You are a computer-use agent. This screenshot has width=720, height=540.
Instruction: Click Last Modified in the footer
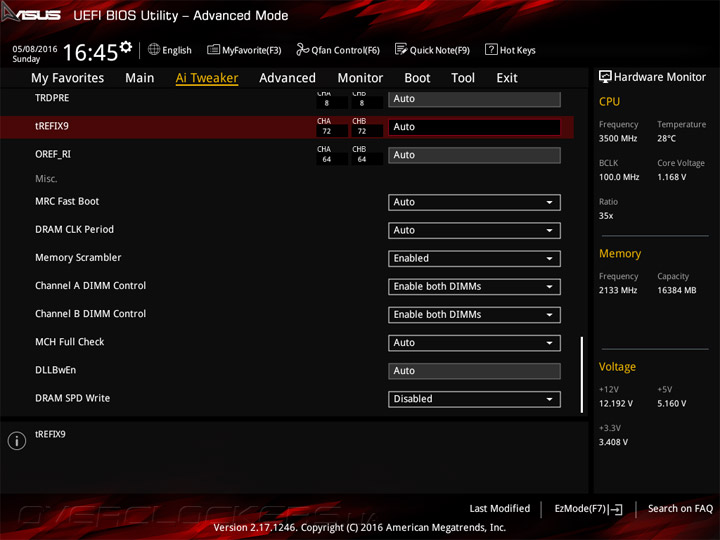click(x=500, y=508)
